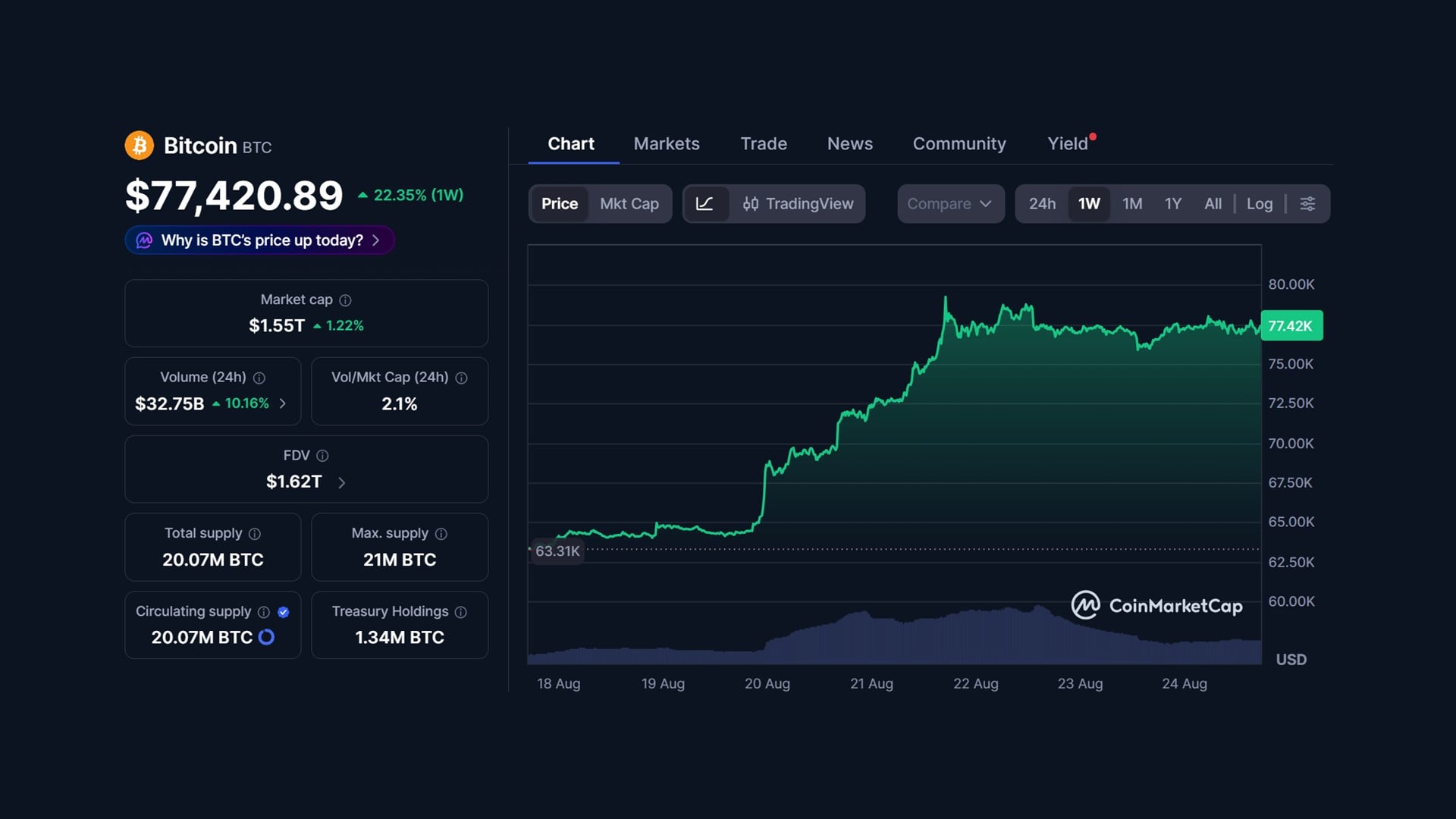The height and width of the screenshot is (819, 1456).
Task: Open the Chart tab
Action: tap(571, 144)
